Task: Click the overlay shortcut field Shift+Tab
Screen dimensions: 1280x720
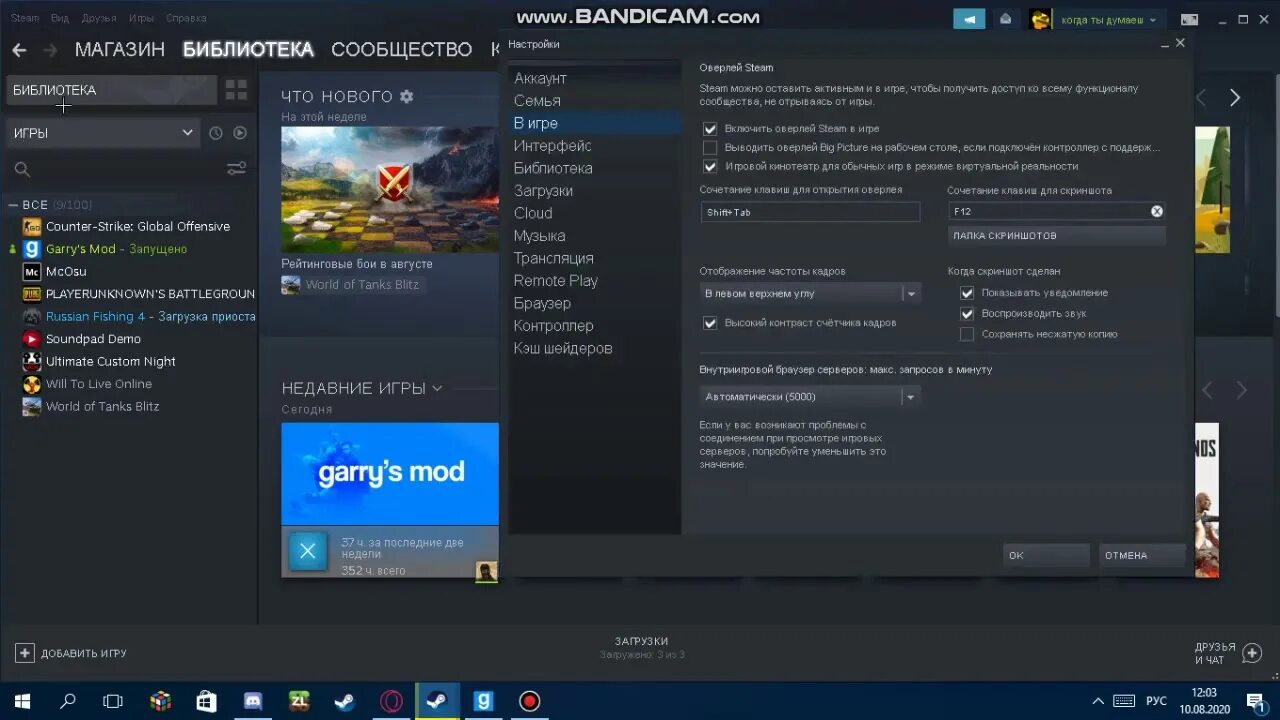Action: click(x=810, y=212)
